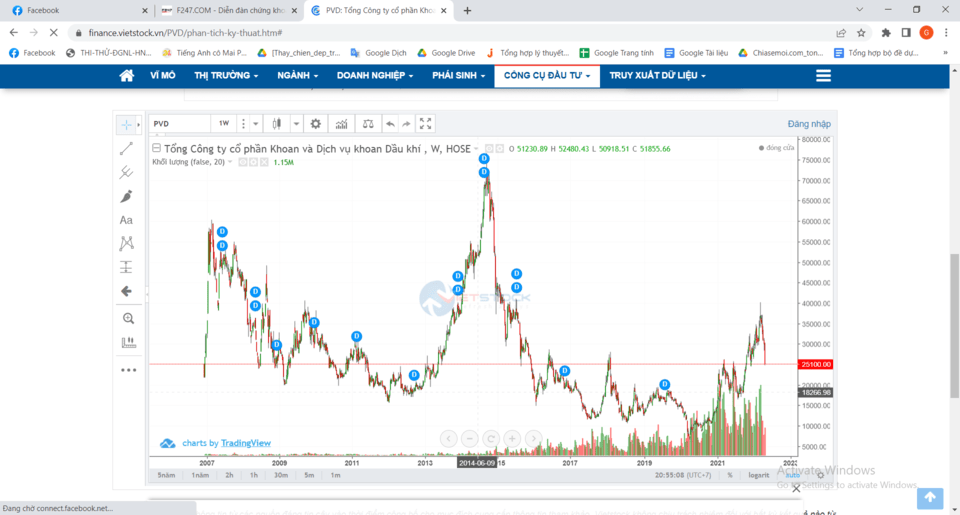
Task: Open Khối lượng indicator dropdown arrow
Action: (230, 162)
